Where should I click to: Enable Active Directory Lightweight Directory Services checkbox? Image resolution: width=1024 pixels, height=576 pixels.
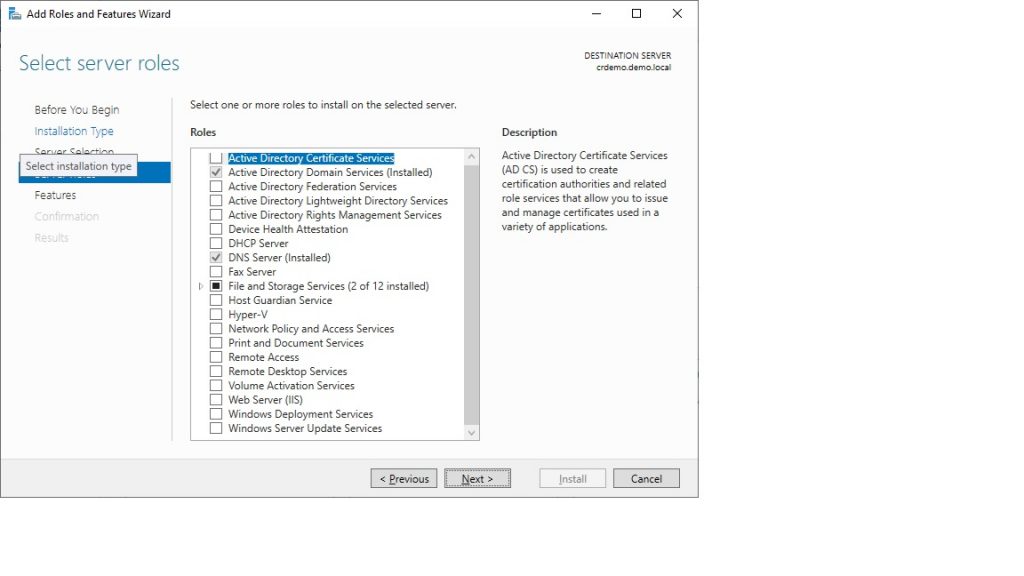click(x=216, y=201)
